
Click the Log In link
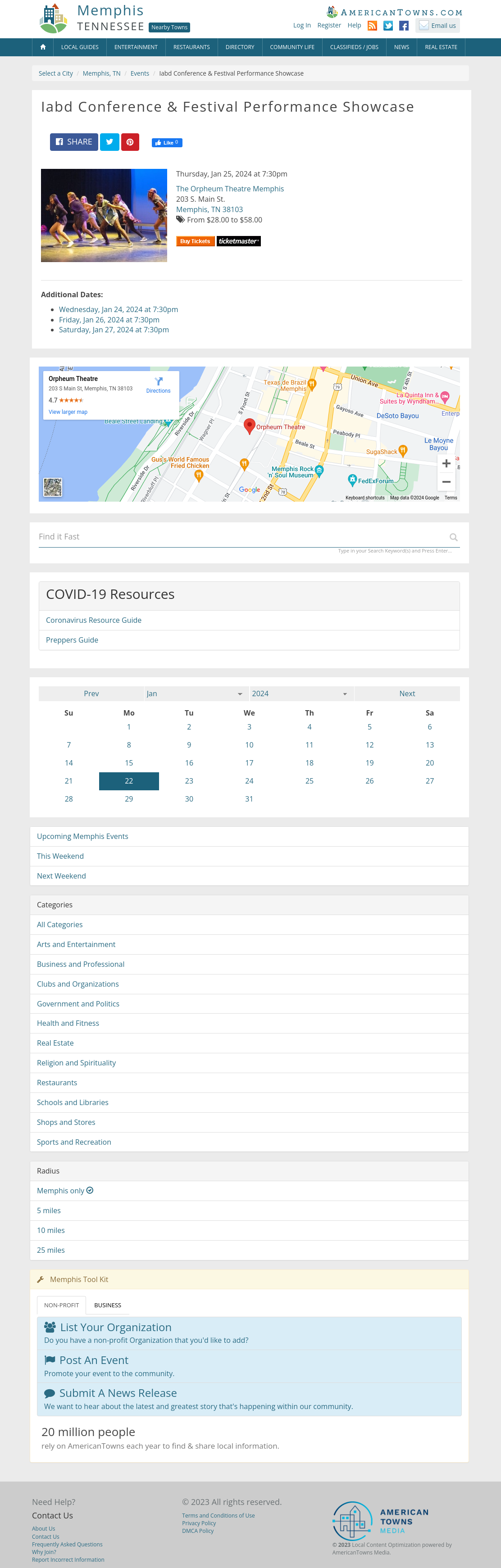302,26
